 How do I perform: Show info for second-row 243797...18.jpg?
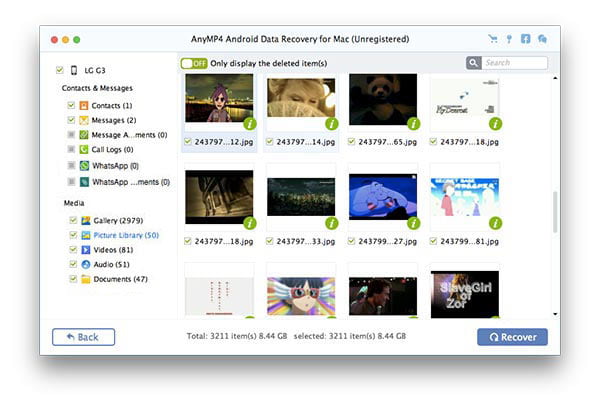250,223
